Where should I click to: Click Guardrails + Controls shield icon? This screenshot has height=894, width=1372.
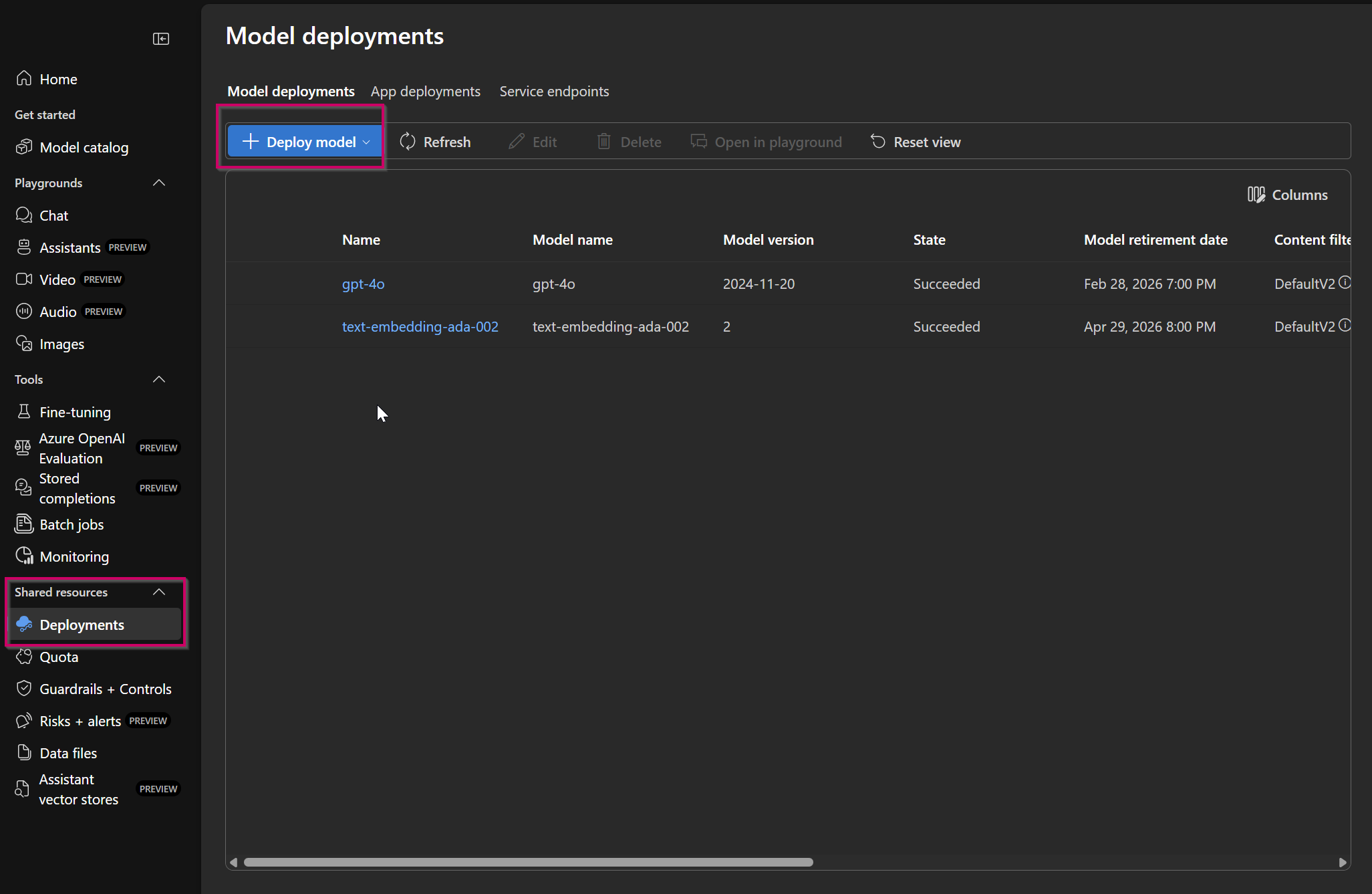24,688
